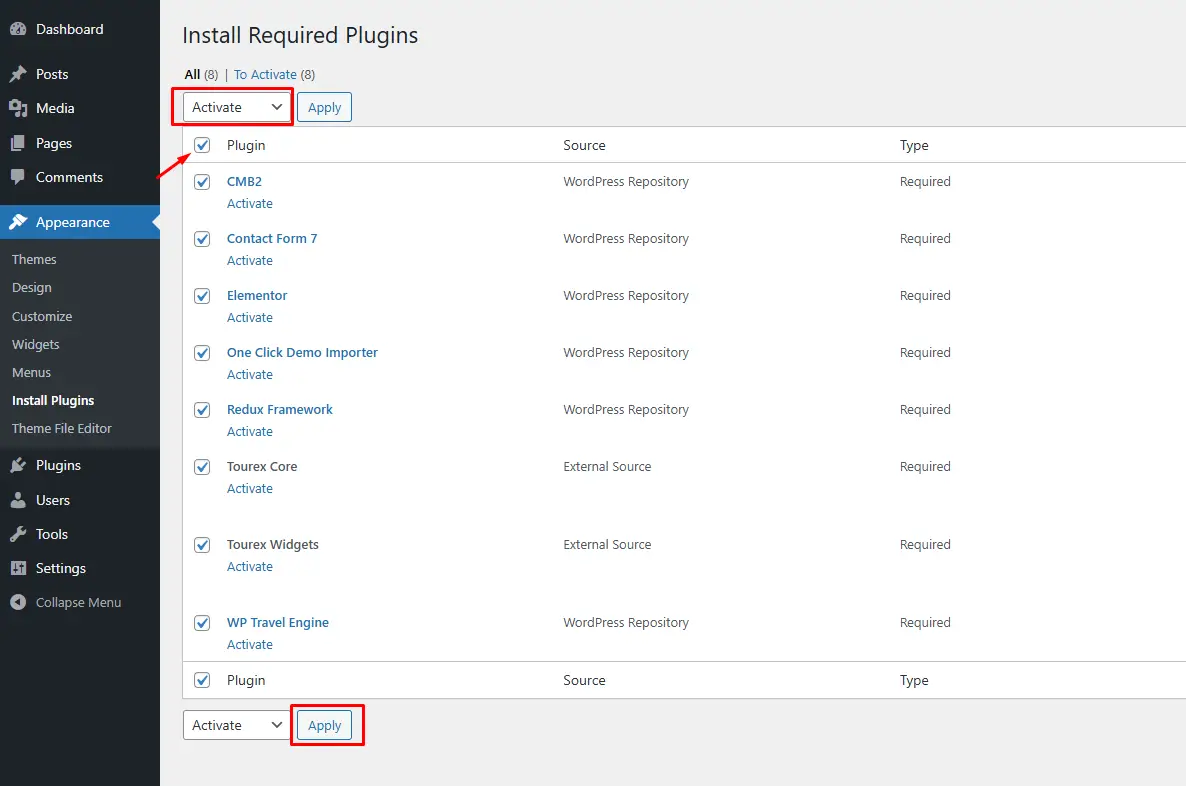Open the Media menu item

(55, 108)
